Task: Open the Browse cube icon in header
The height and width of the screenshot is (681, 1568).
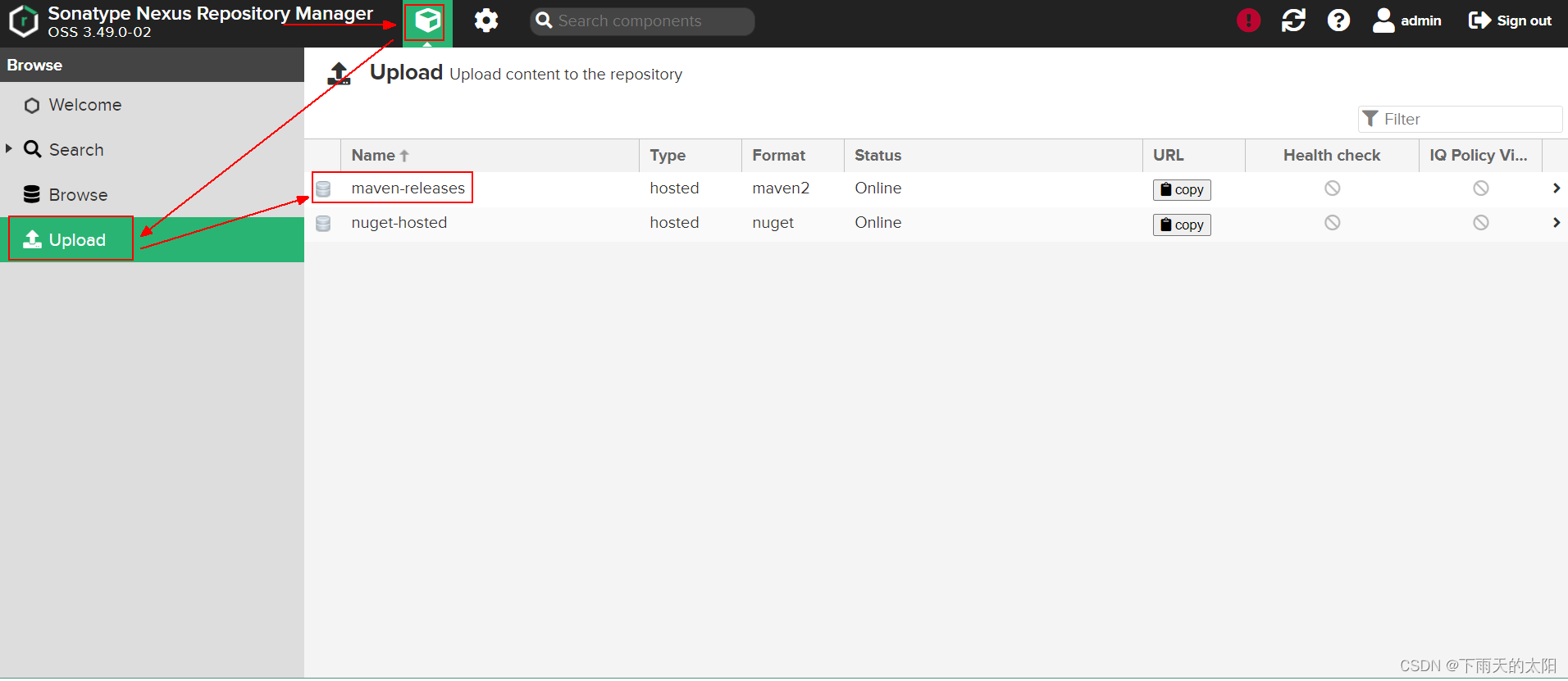Action: tap(427, 21)
